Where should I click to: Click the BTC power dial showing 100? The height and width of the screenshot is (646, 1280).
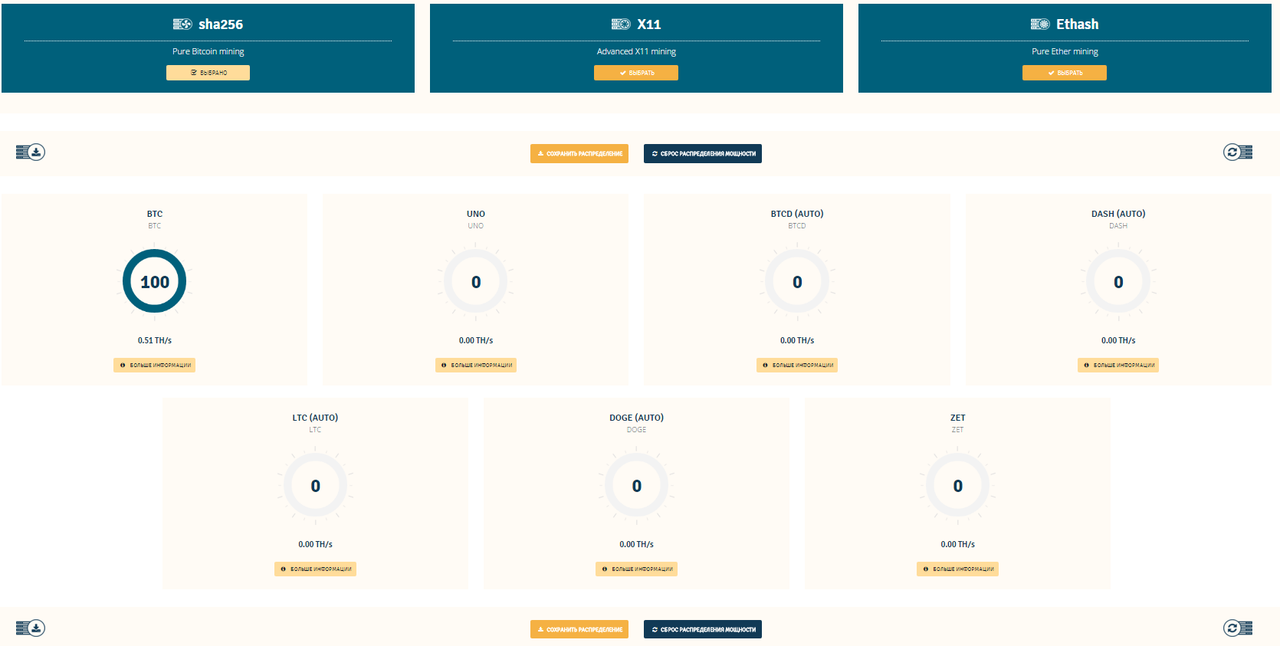[x=153, y=281]
